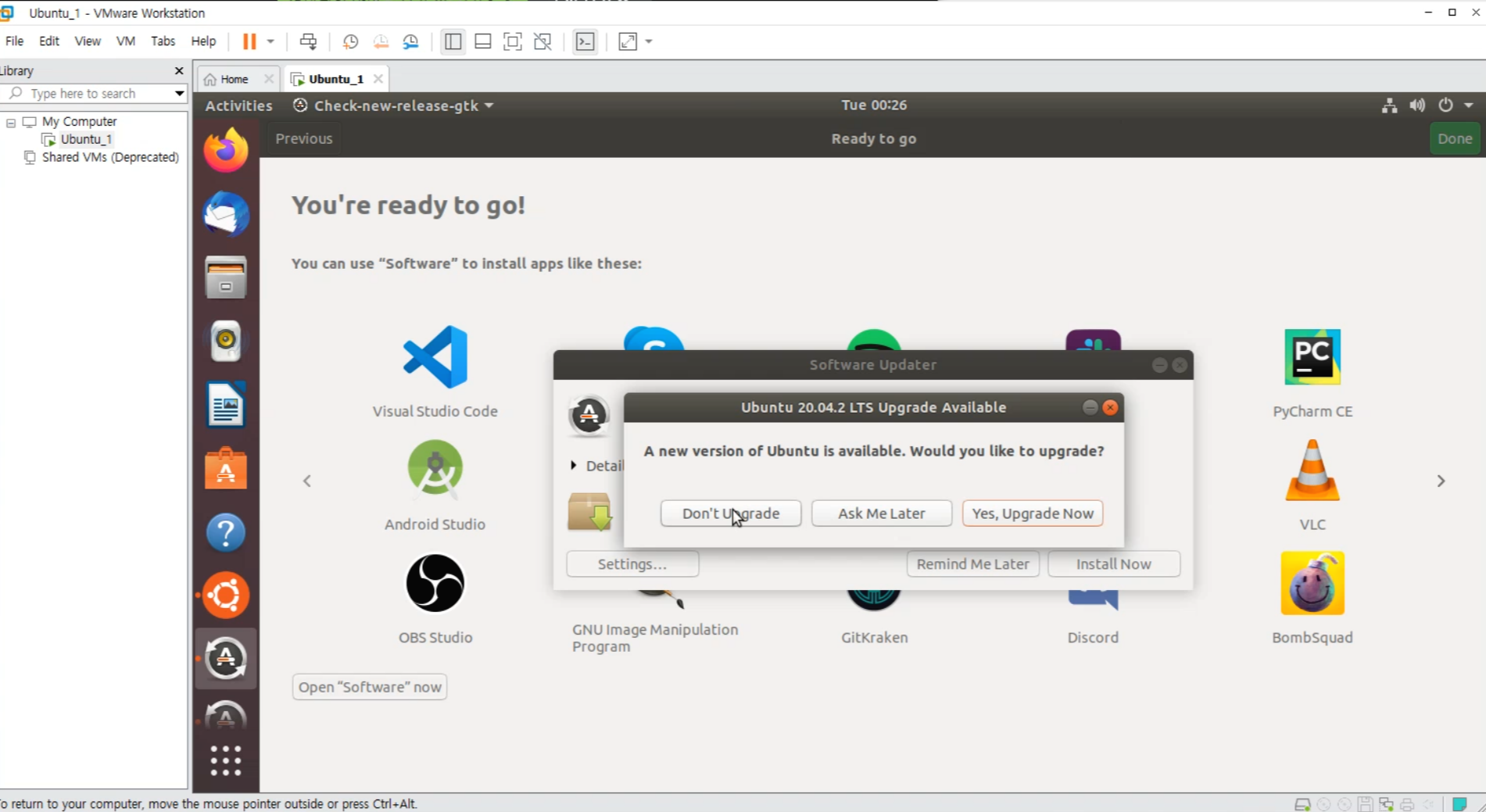Screen dimensions: 1486x812
Task: Open Thunderbird mail in the dock
Action: tap(226, 213)
